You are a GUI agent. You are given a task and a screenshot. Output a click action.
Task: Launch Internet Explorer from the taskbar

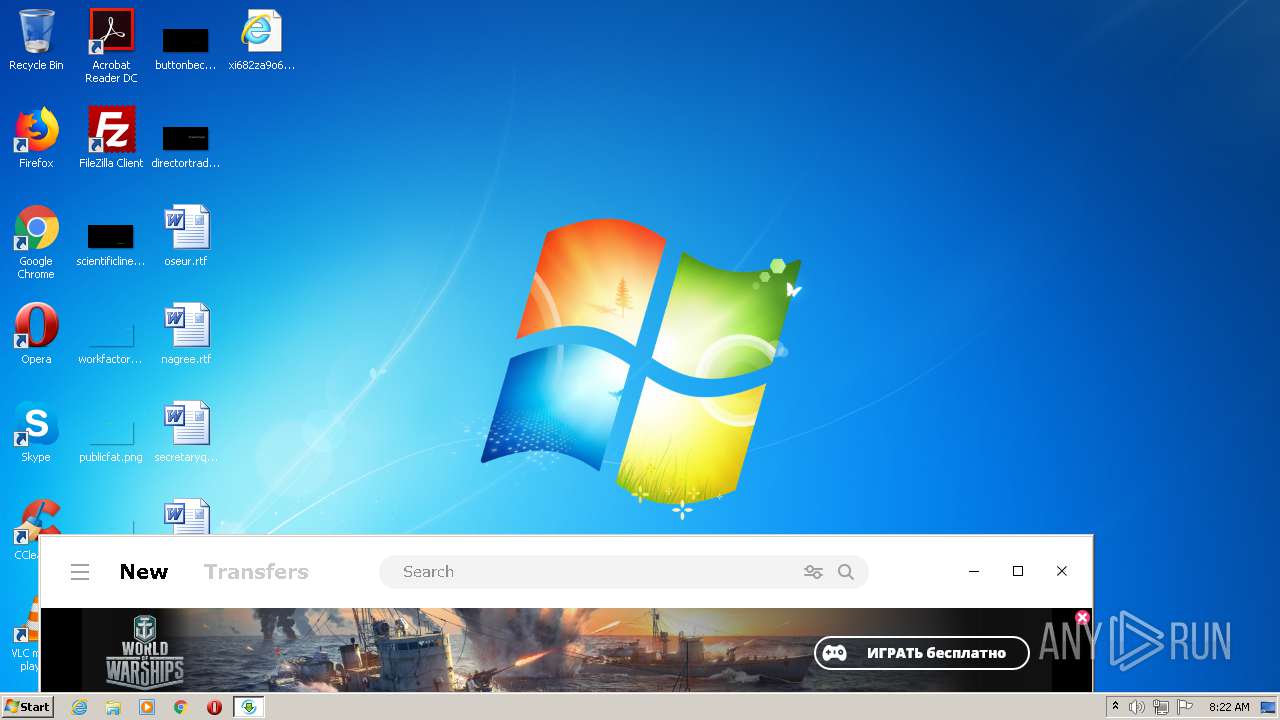pyautogui.click(x=80, y=707)
